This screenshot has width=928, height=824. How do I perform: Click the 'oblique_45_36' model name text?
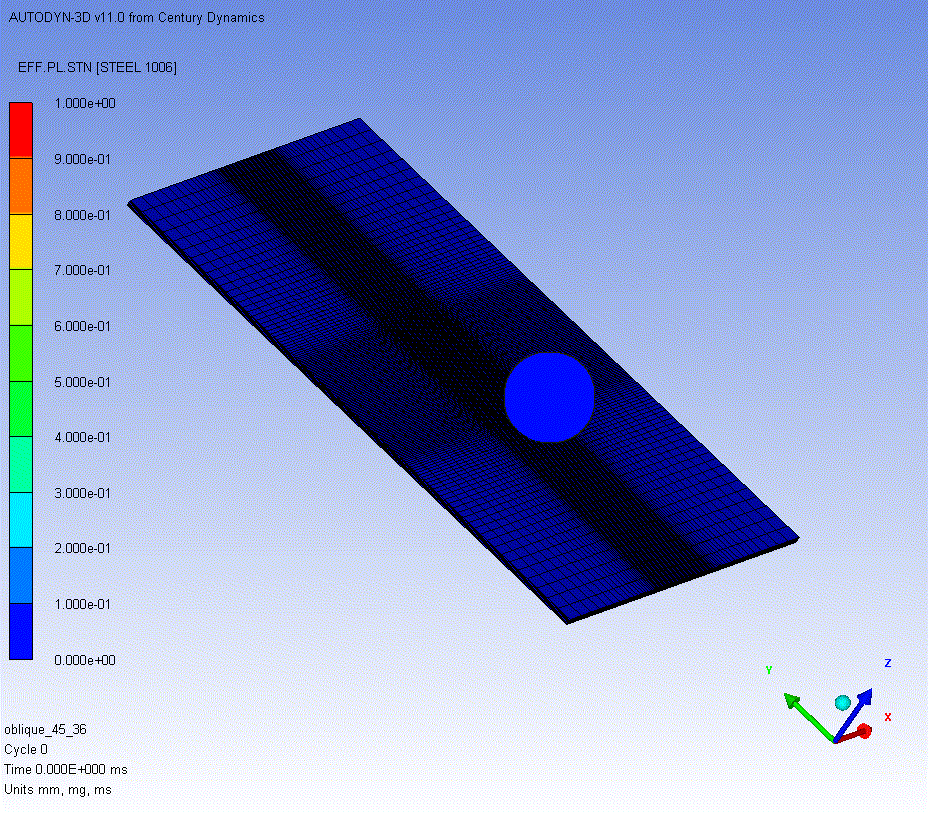click(46, 729)
